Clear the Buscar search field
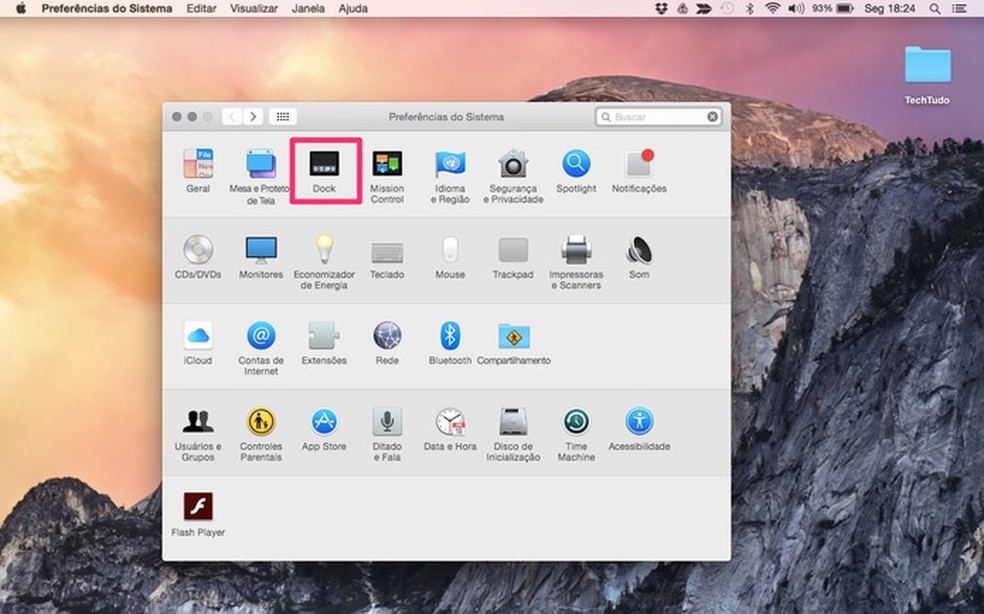Screen dimensions: 984x614 (712, 117)
